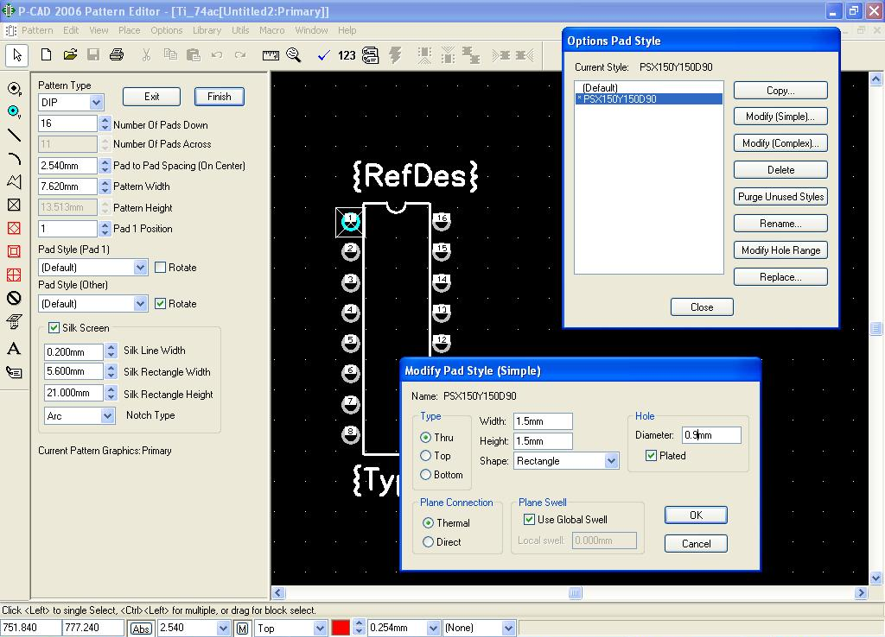Screen dimensions: 885x637
Task: Click the red layer color swatch
Action: click(x=340, y=628)
